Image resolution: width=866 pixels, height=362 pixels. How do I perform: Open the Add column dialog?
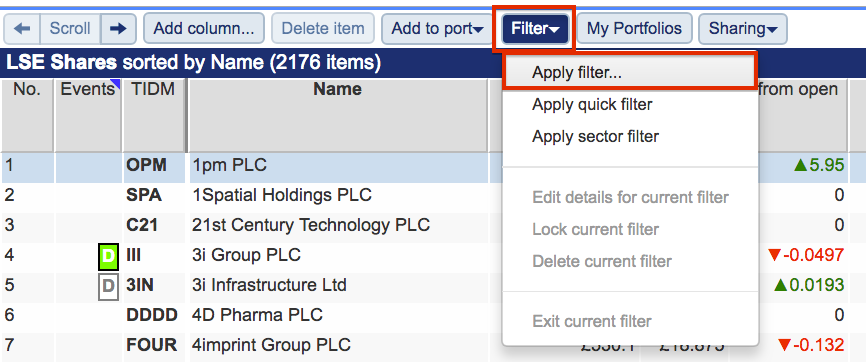tap(204, 29)
